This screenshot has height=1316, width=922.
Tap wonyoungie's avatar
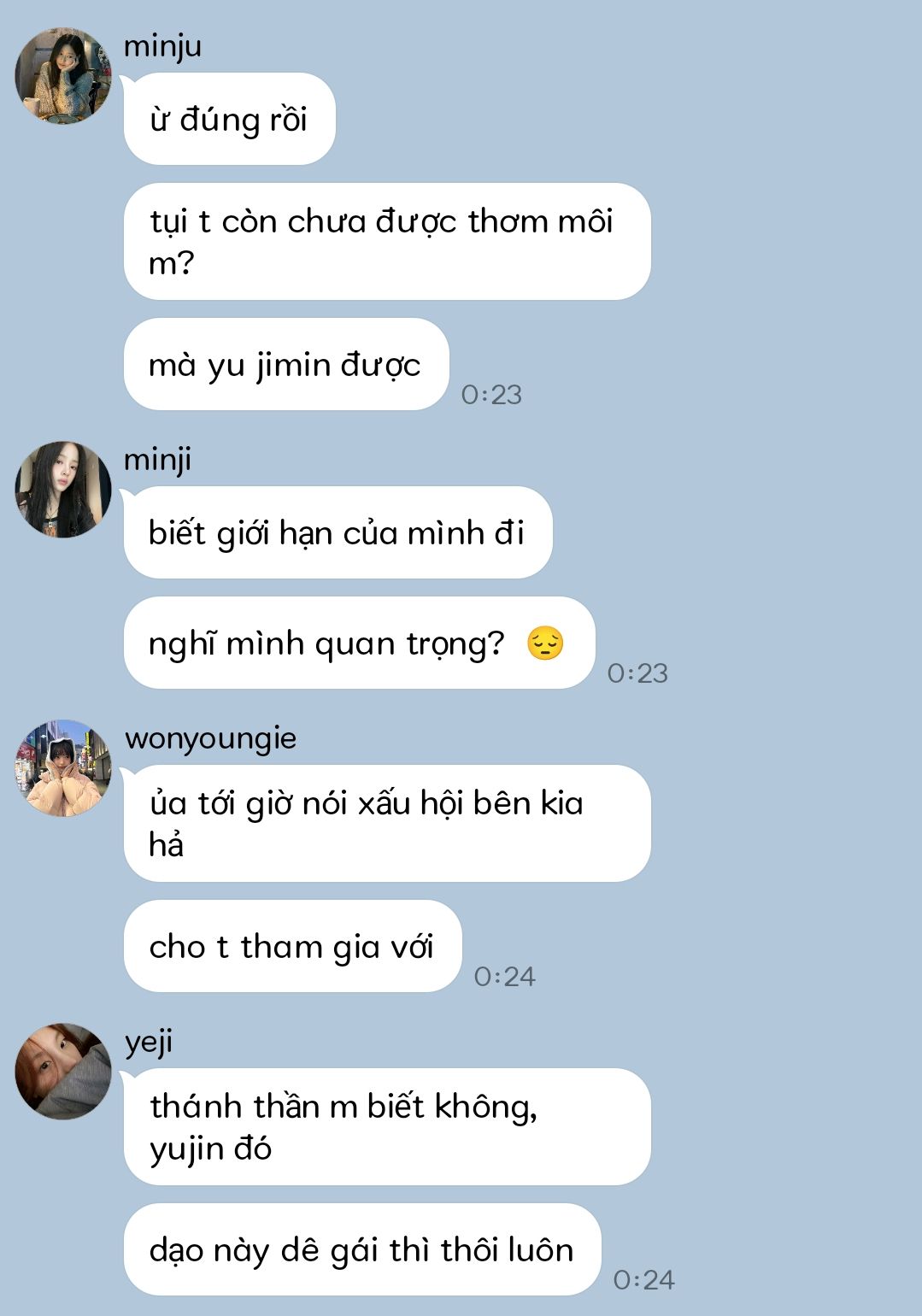pos(63,767)
